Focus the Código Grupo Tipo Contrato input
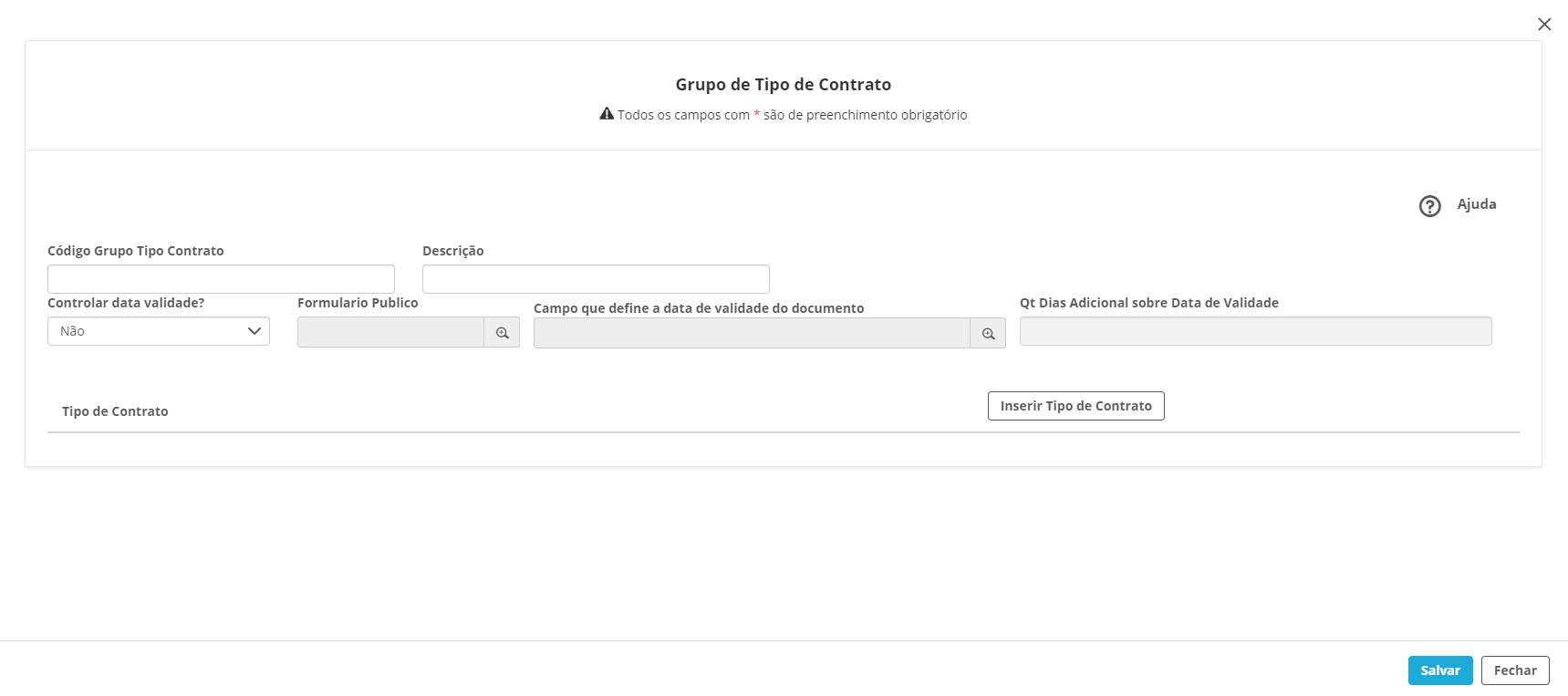Screen dimensions: 1568x696 click(221, 279)
